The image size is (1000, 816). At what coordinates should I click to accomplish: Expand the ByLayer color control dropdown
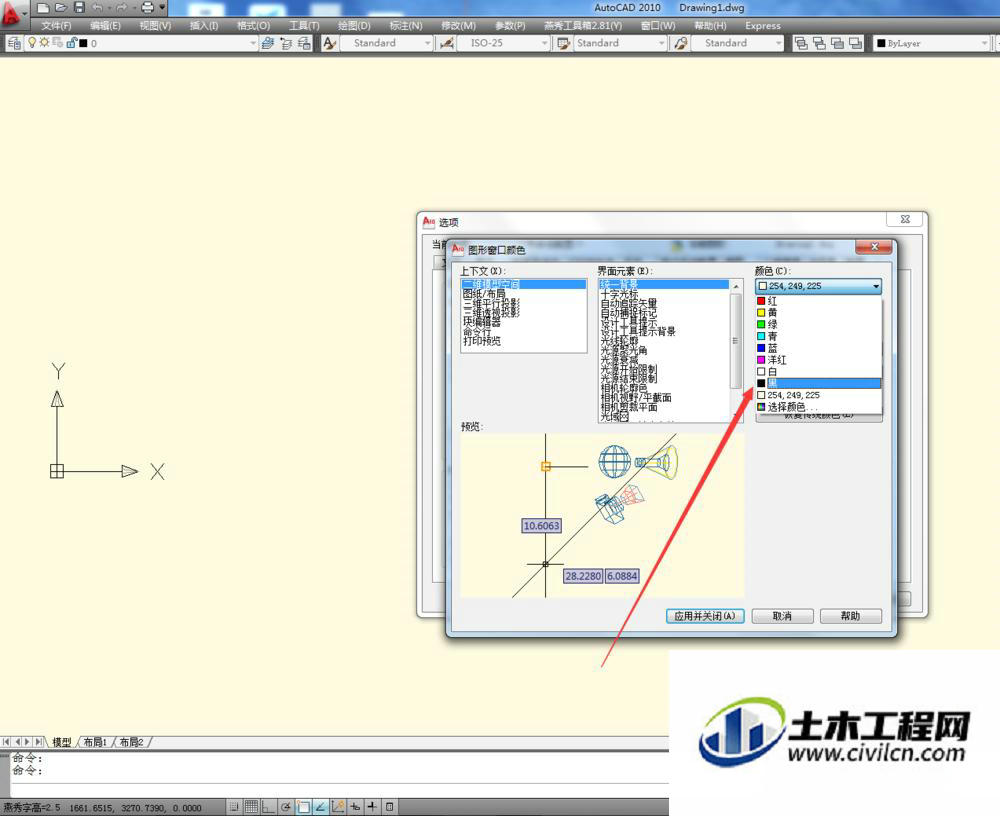pyautogui.click(x=985, y=43)
